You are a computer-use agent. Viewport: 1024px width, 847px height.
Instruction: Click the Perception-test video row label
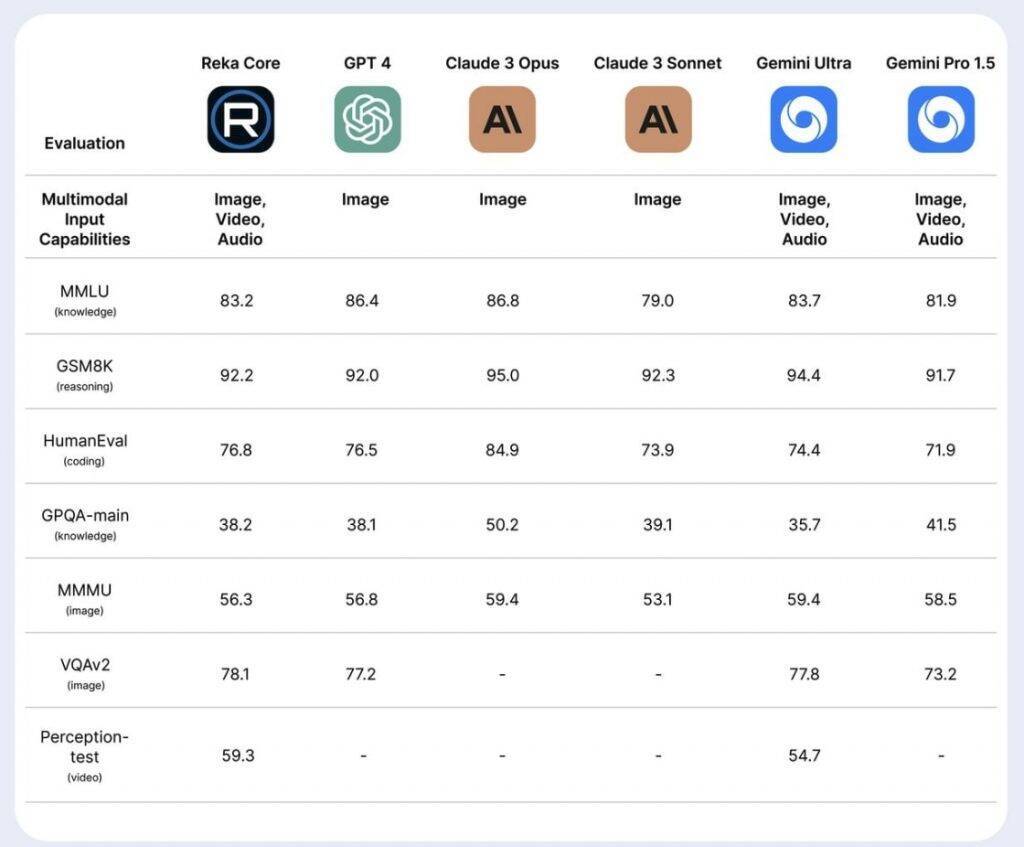[85, 754]
